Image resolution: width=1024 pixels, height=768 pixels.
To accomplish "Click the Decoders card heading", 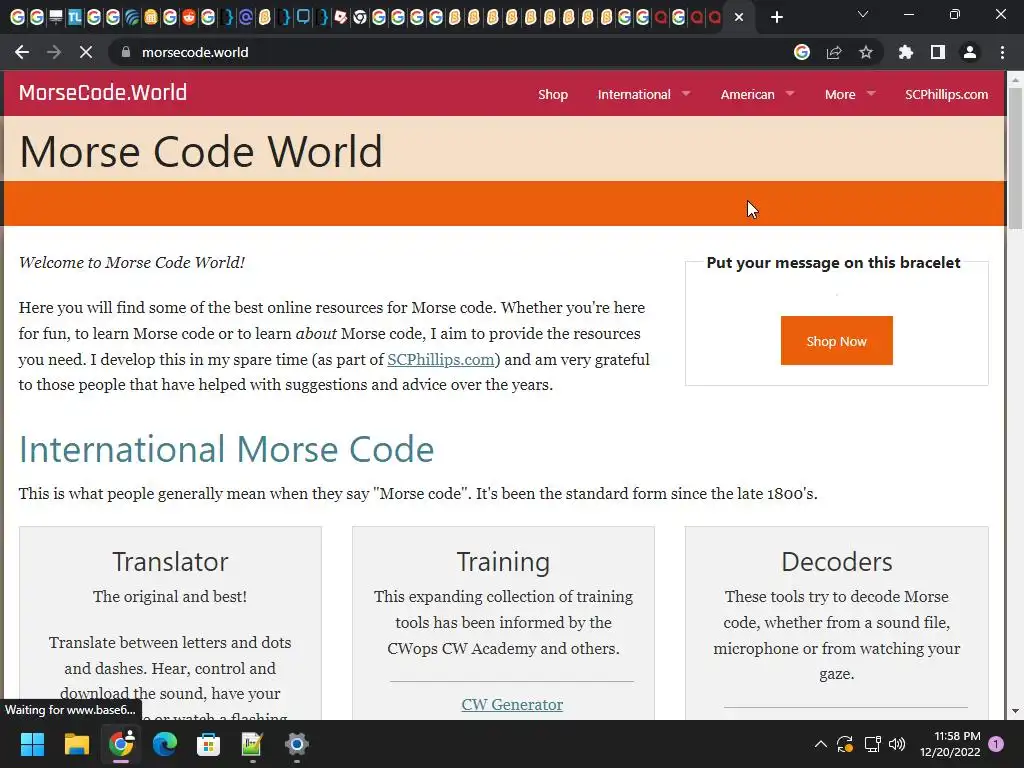I will 837,562.
